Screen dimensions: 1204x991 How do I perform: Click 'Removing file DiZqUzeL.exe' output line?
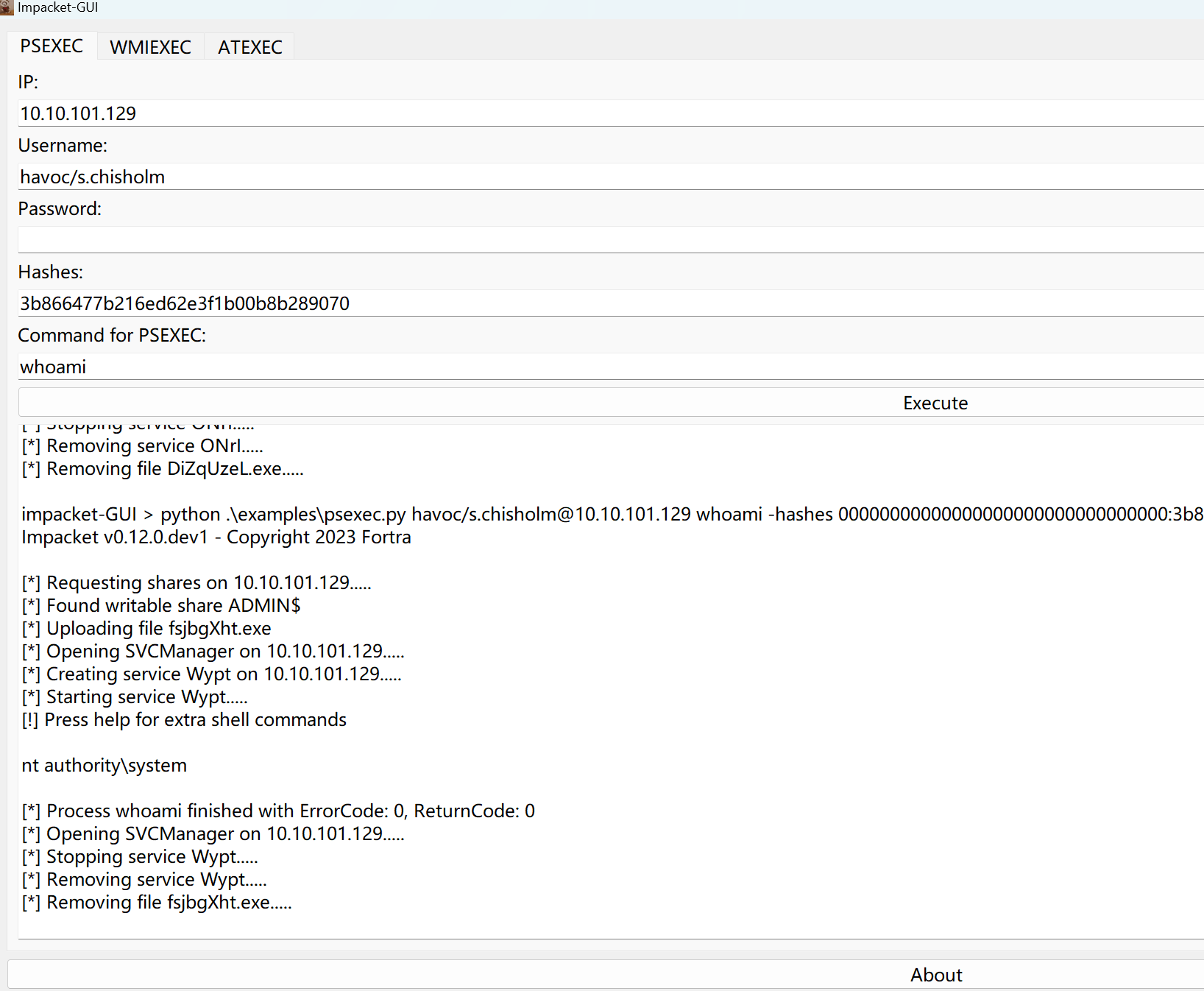coord(163,469)
